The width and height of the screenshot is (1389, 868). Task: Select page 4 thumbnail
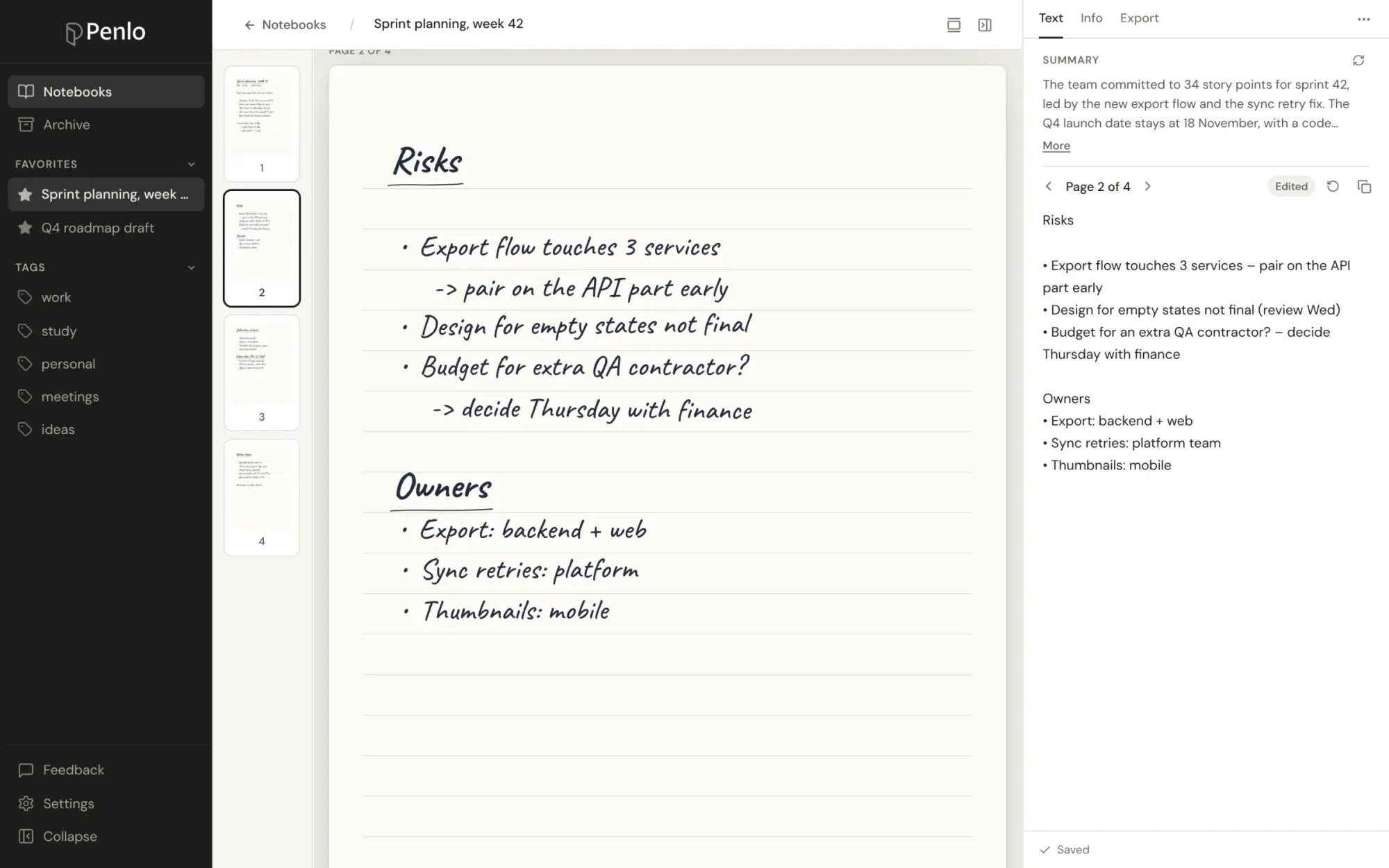click(x=262, y=496)
